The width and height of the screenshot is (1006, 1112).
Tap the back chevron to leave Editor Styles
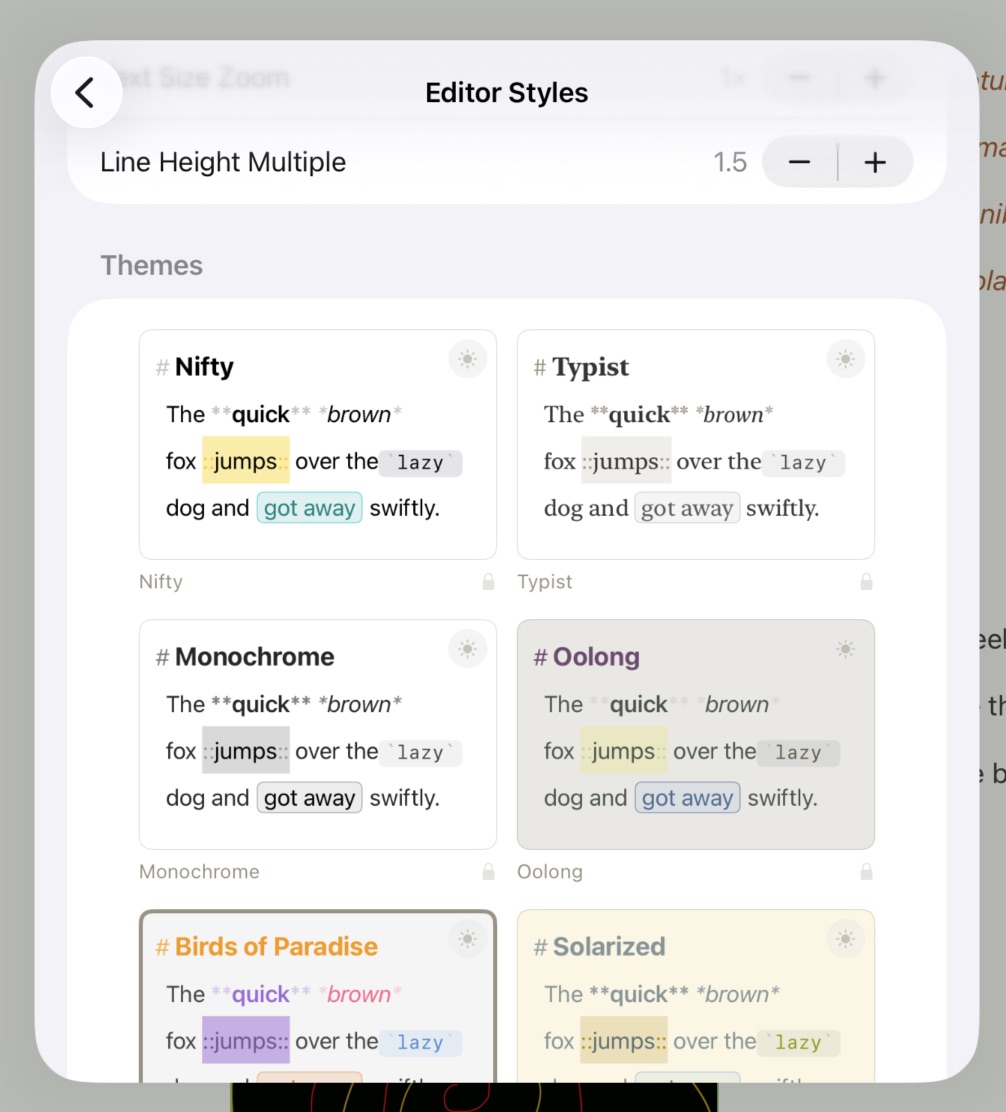86,91
